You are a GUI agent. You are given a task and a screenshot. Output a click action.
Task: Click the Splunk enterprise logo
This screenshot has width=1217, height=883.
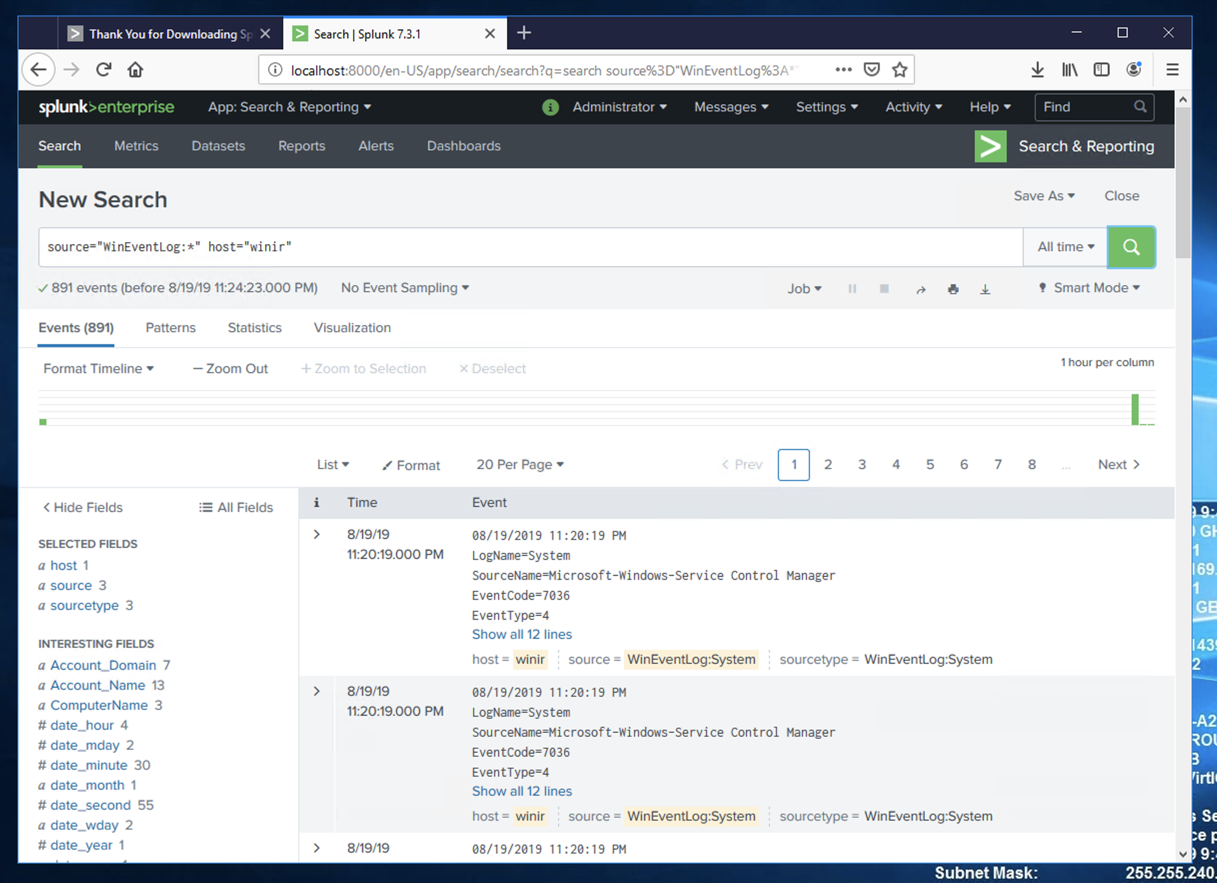(x=106, y=107)
